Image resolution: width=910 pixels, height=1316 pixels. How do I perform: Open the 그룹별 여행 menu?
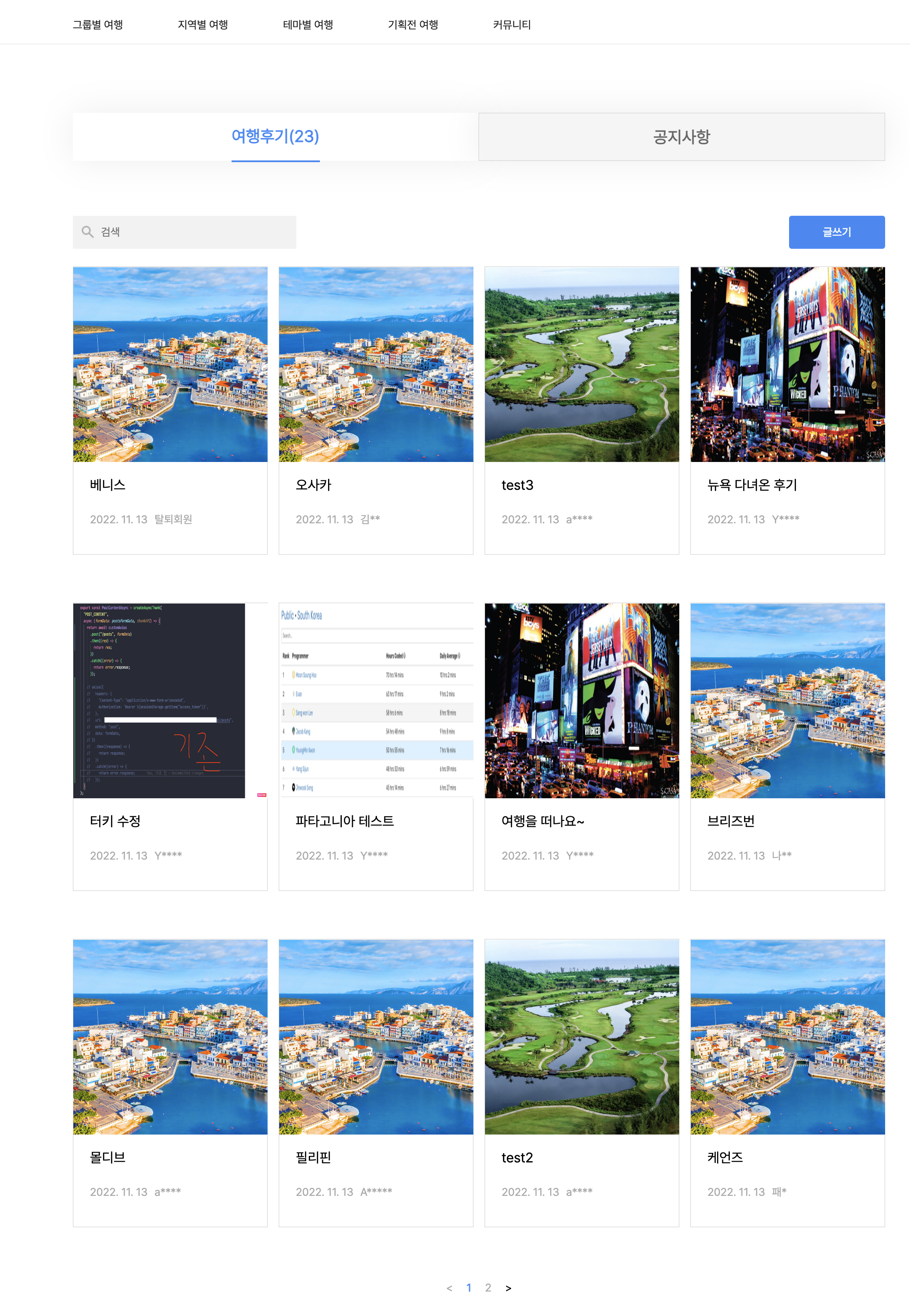(x=97, y=24)
